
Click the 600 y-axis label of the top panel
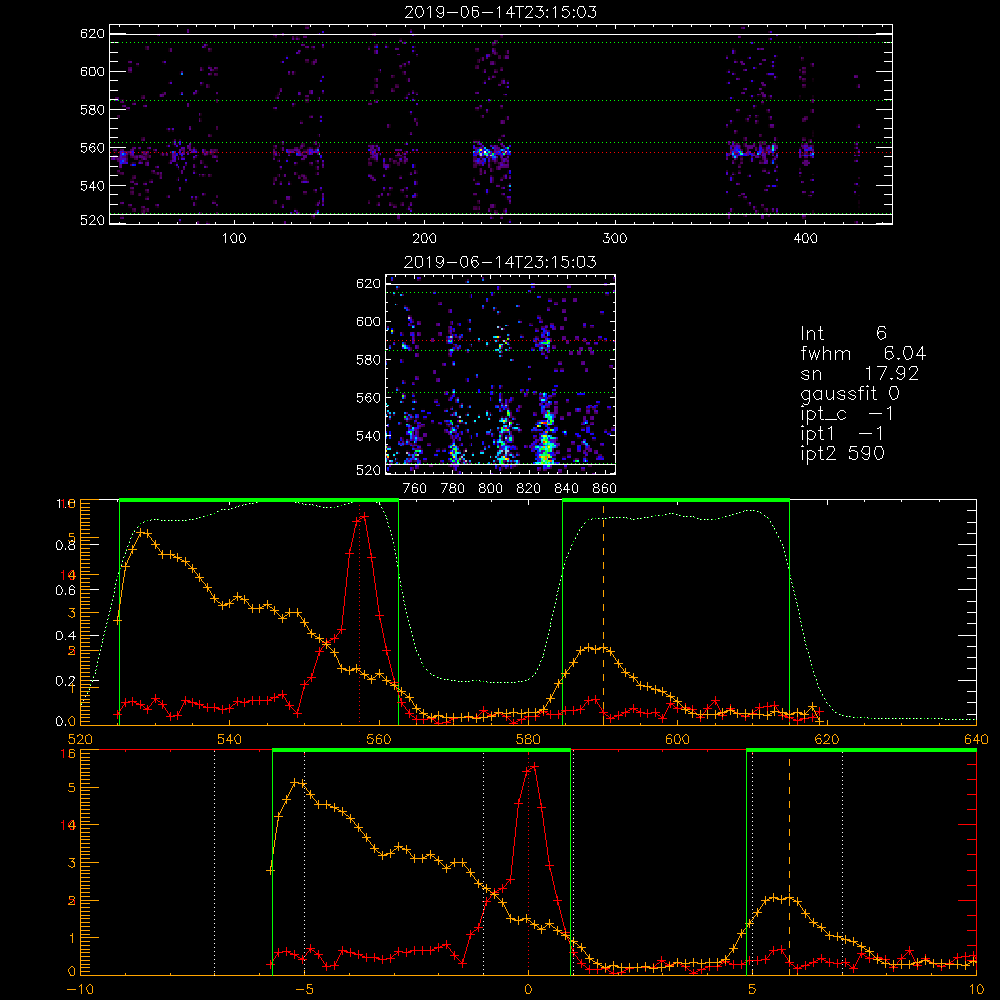point(92,71)
